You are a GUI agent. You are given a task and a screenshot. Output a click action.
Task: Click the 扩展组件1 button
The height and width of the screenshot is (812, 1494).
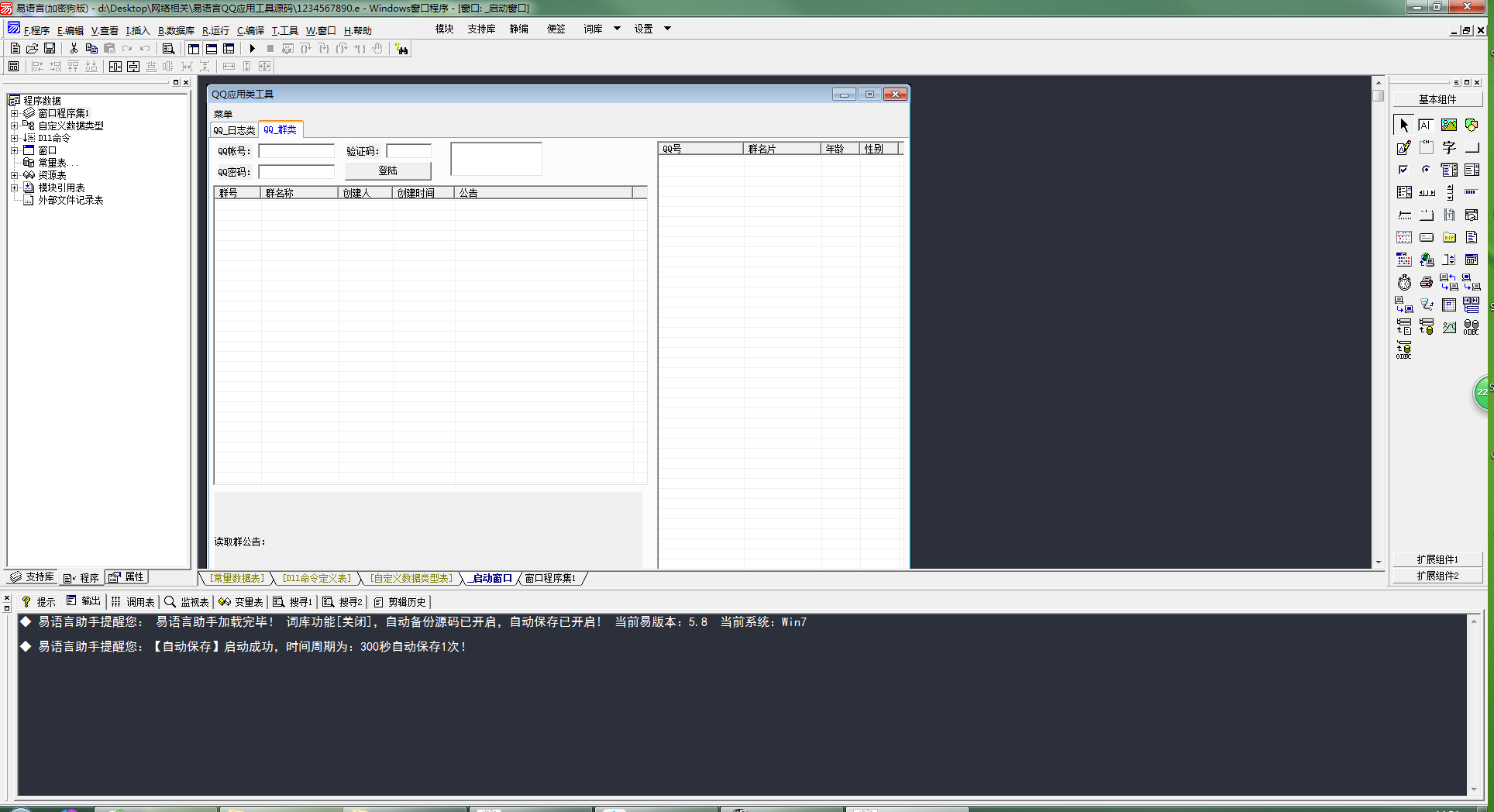1437,559
